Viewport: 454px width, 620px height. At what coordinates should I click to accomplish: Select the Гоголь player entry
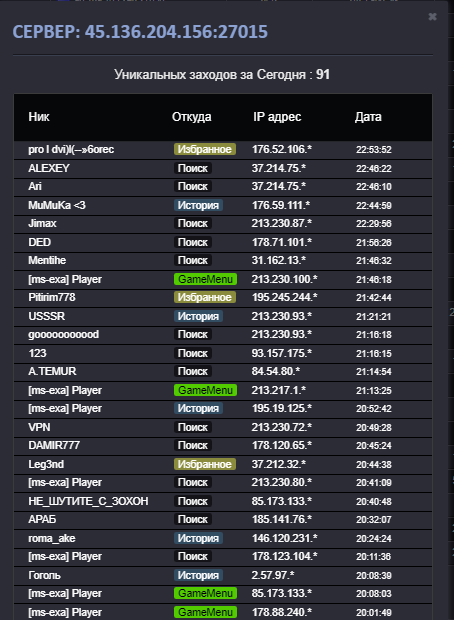point(223,575)
